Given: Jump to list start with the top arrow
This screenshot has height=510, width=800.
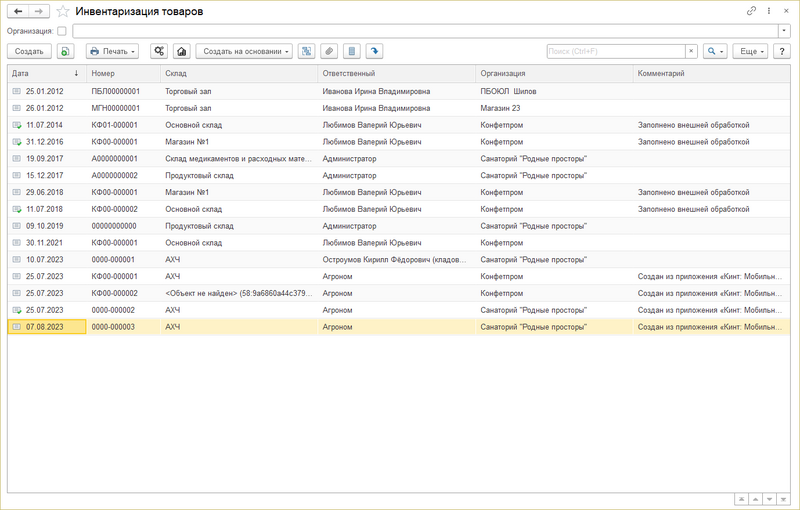Looking at the screenshot, I should click(741, 499).
